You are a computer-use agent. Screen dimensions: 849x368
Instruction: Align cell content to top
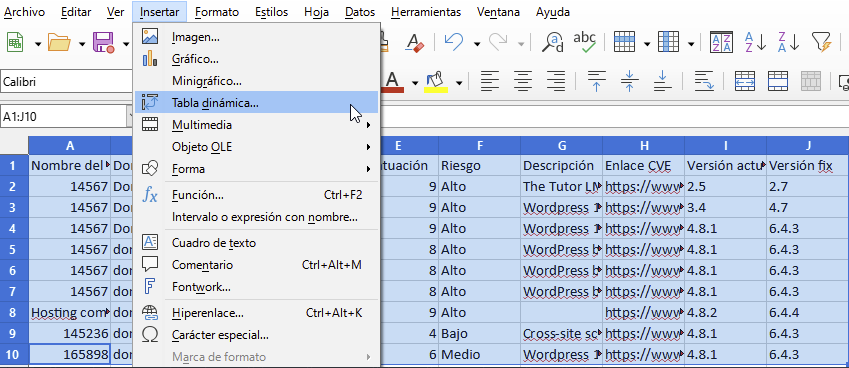pyautogui.click(x=596, y=82)
